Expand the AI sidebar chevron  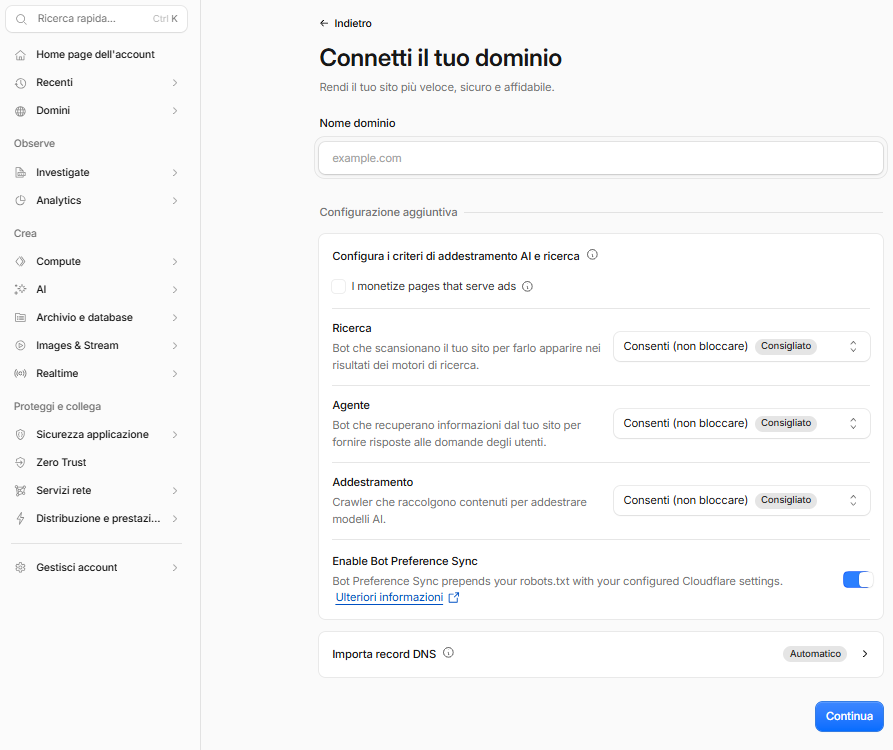coord(175,289)
